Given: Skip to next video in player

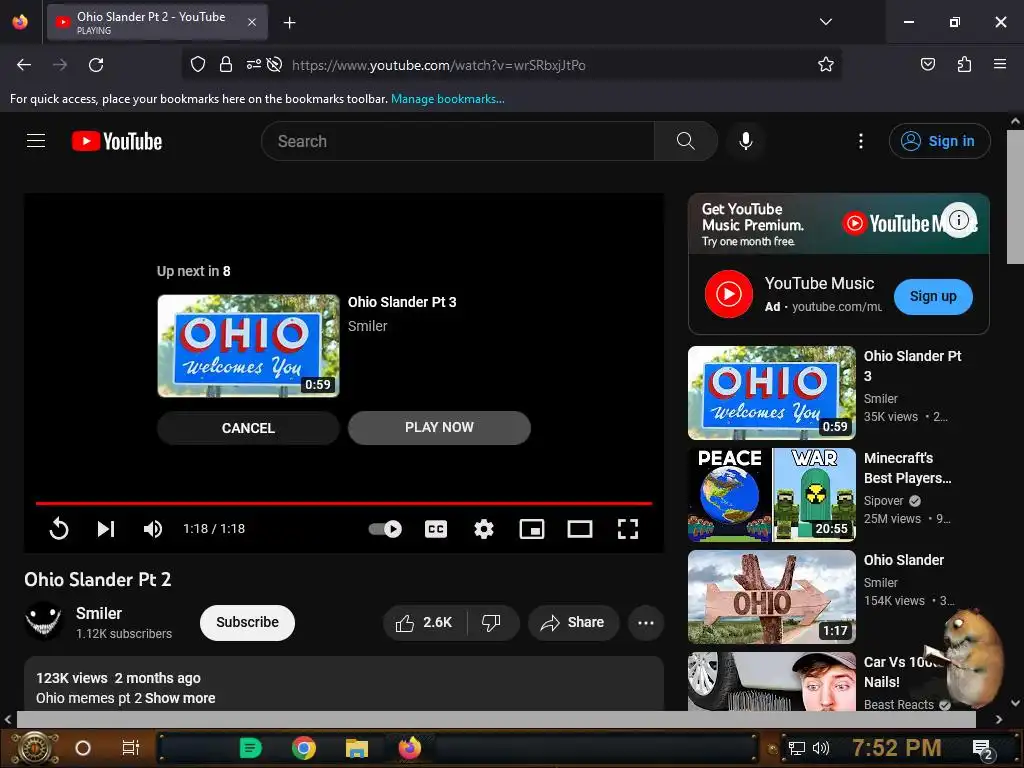Looking at the screenshot, I should [106, 528].
